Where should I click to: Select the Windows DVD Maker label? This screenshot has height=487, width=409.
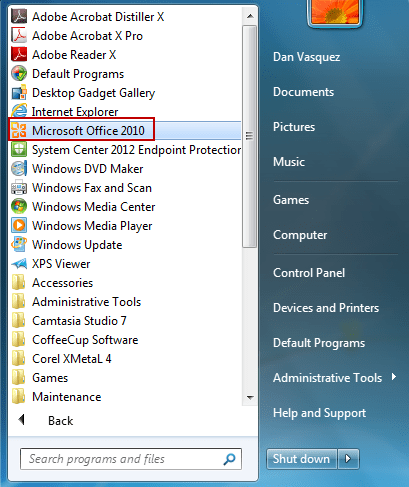click(x=88, y=169)
